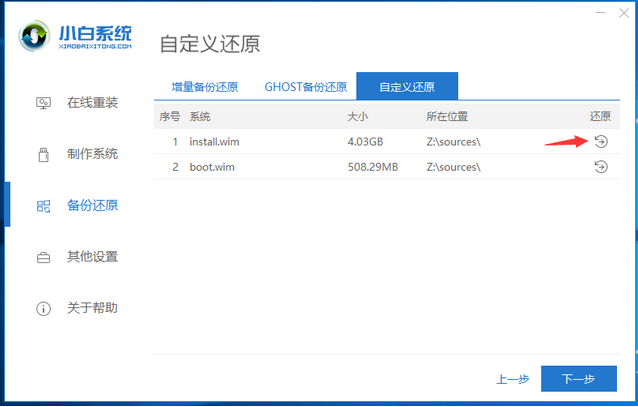Restore install.wim using its restore icon
This screenshot has height=407, width=638.
pos(600,142)
